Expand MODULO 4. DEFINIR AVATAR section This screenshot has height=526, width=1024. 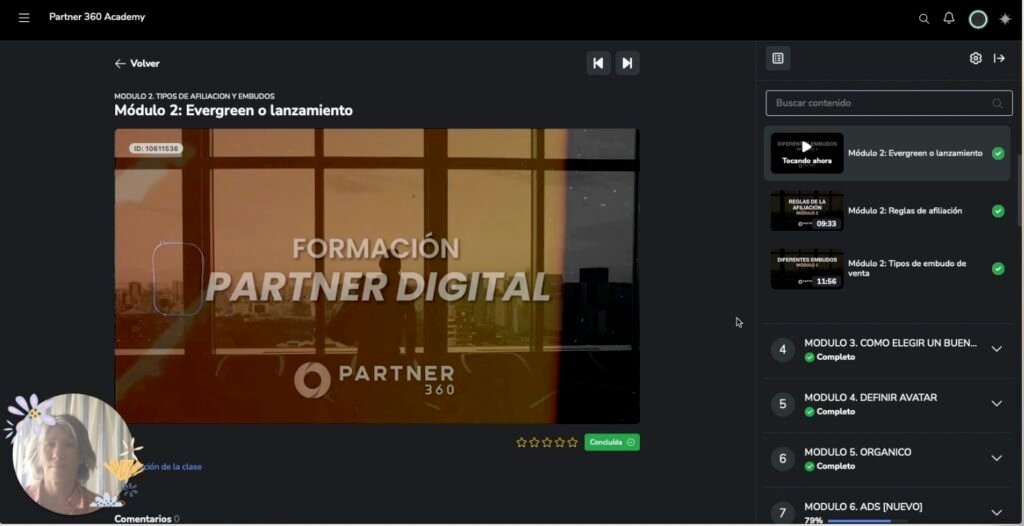point(997,404)
